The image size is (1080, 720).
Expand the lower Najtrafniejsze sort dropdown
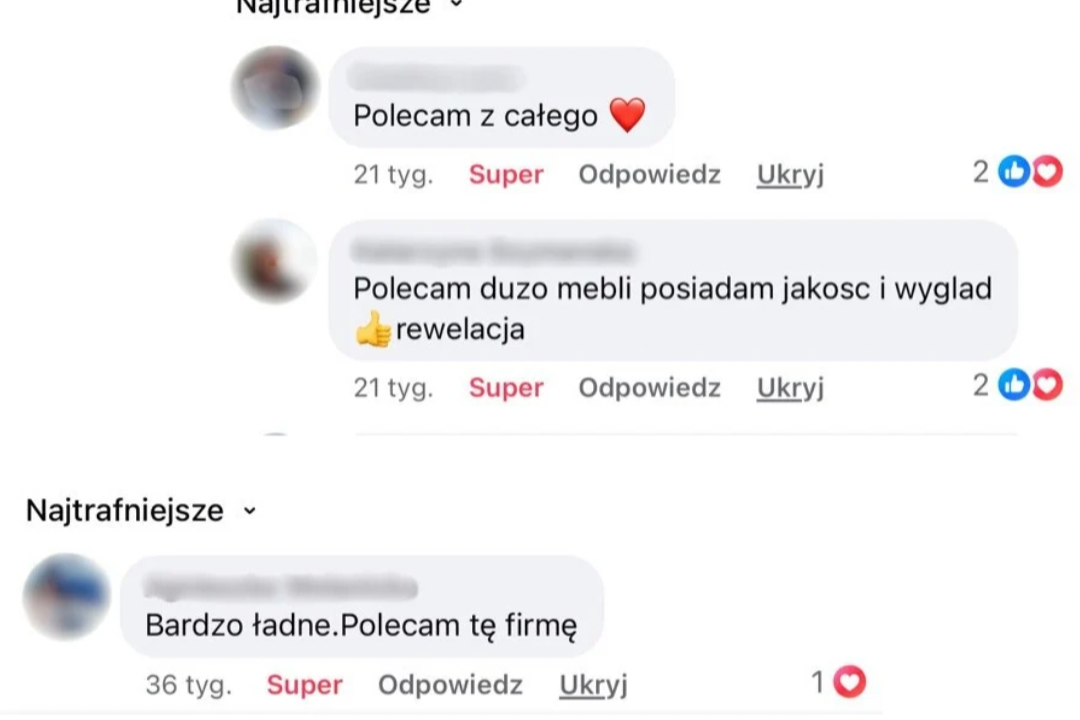pos(141,511)
